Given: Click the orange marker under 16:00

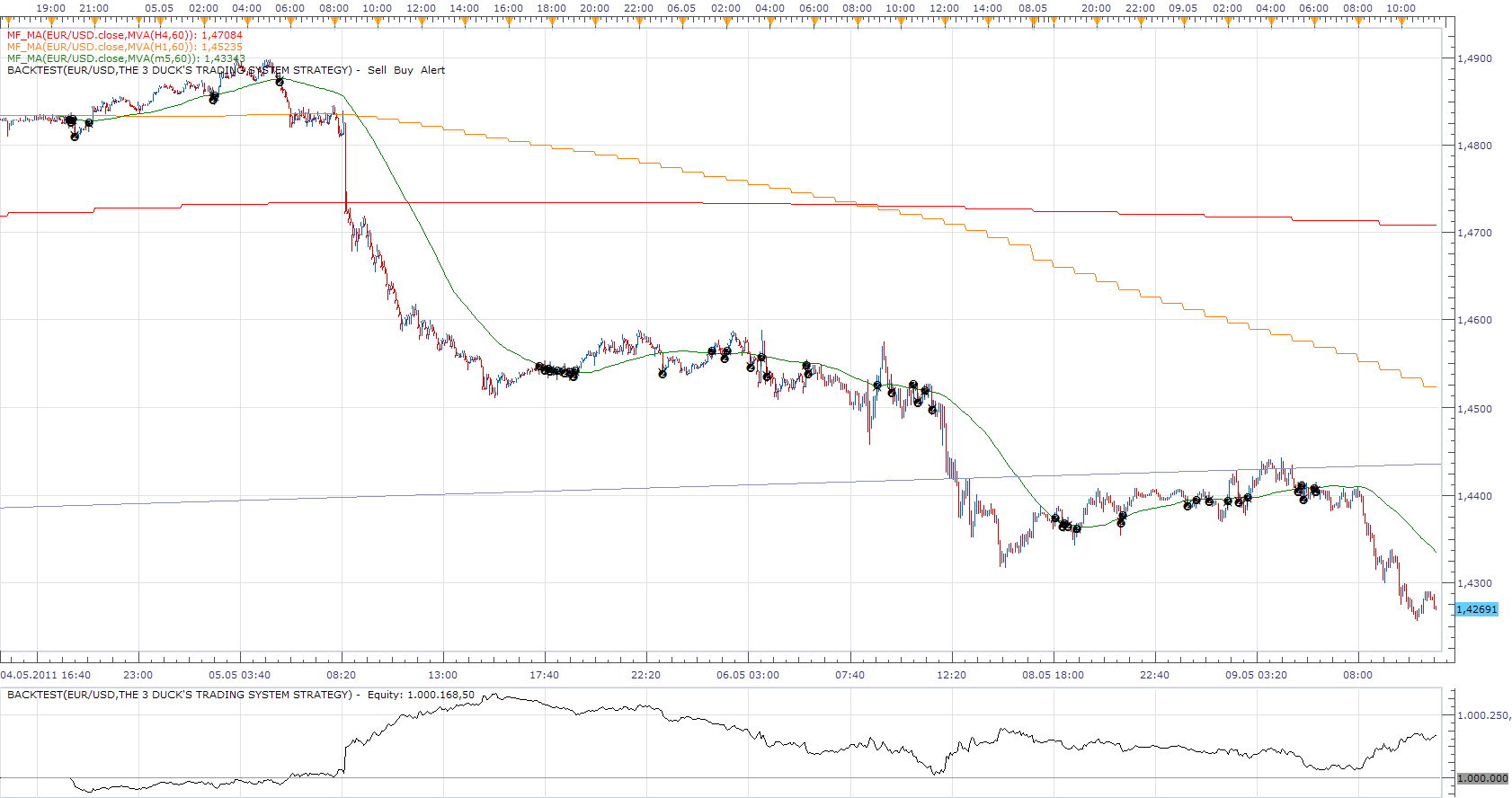Looking at the screenshot, I should click(507, 19).
